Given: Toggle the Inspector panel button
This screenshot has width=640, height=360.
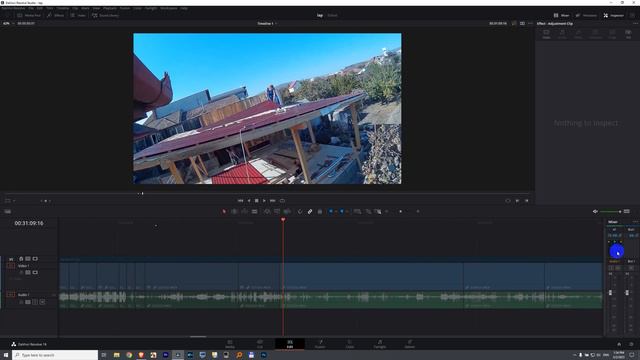Looking at the screenshot, I should coord(613,15).
